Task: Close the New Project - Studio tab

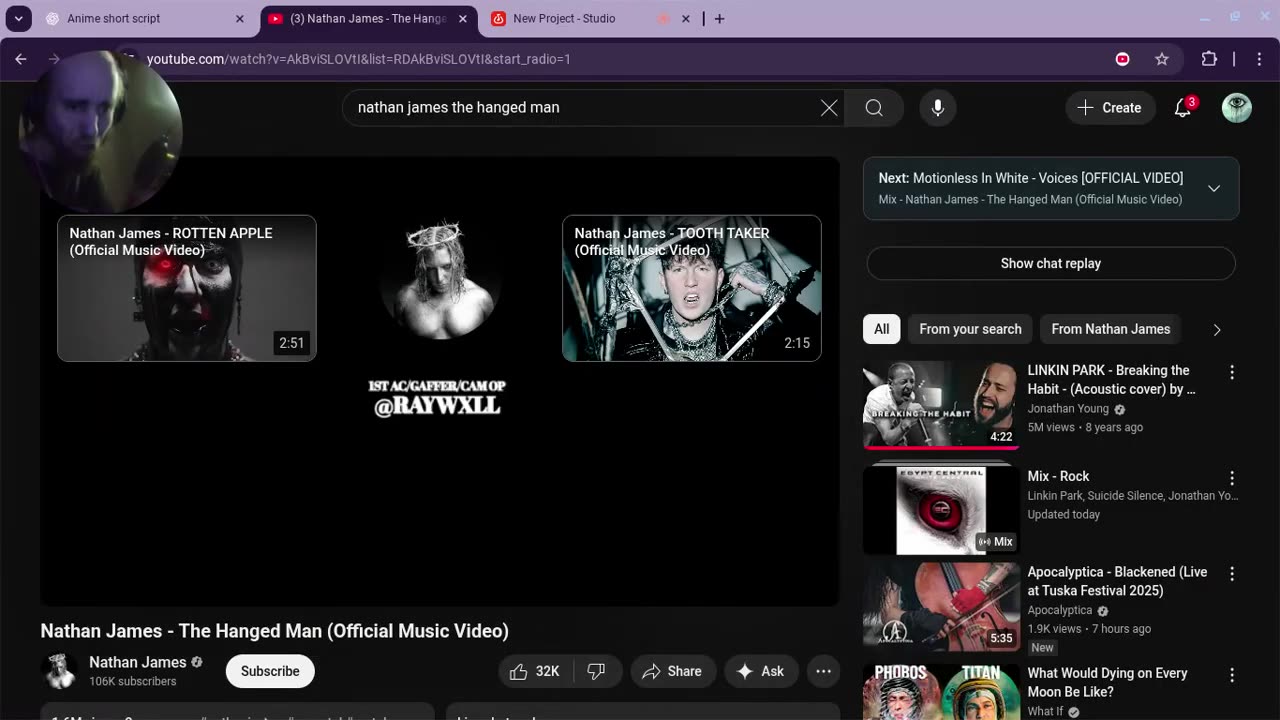Action: click(686, 18)
